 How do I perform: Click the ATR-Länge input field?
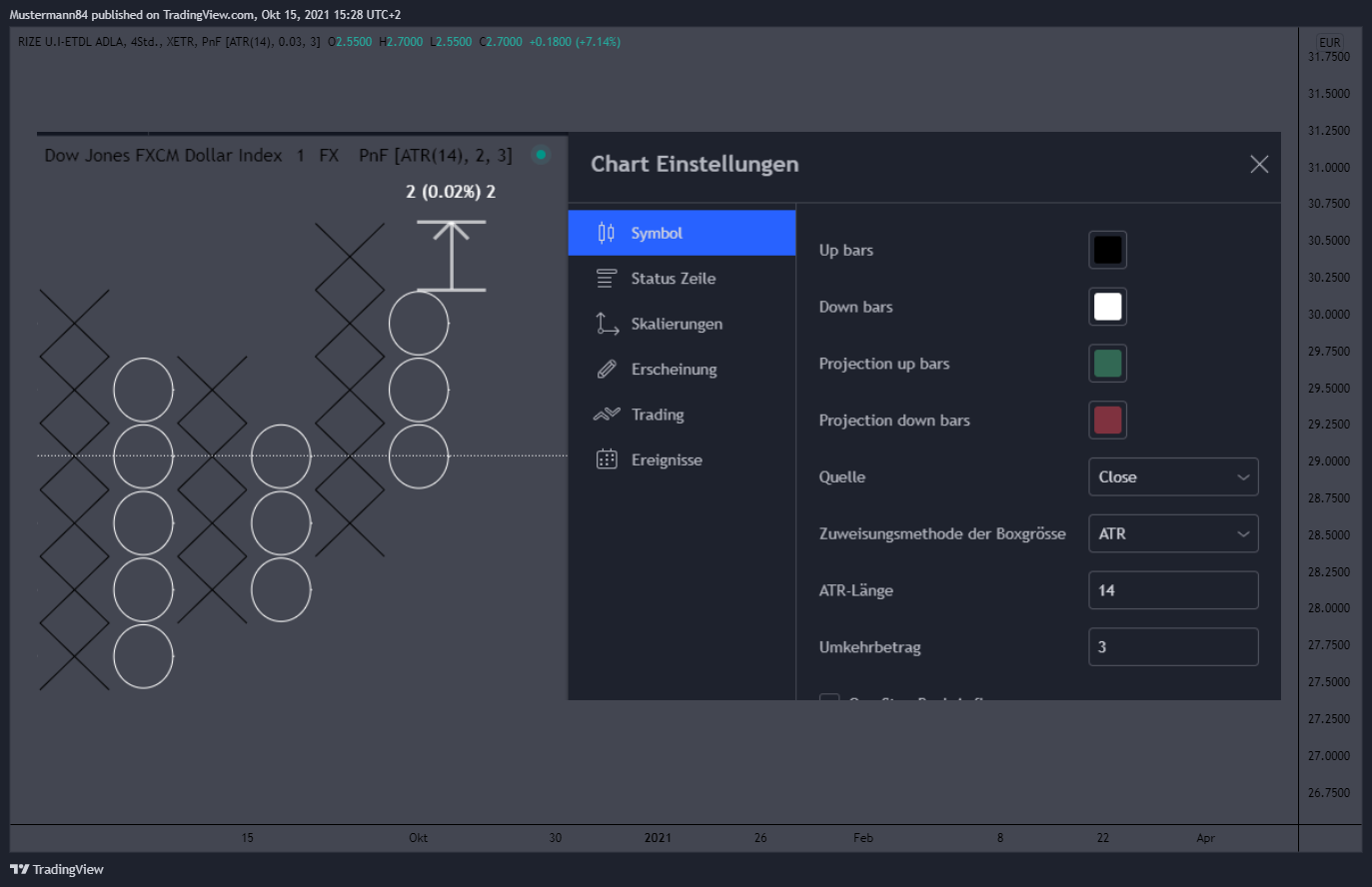(x=1173, y=590)
